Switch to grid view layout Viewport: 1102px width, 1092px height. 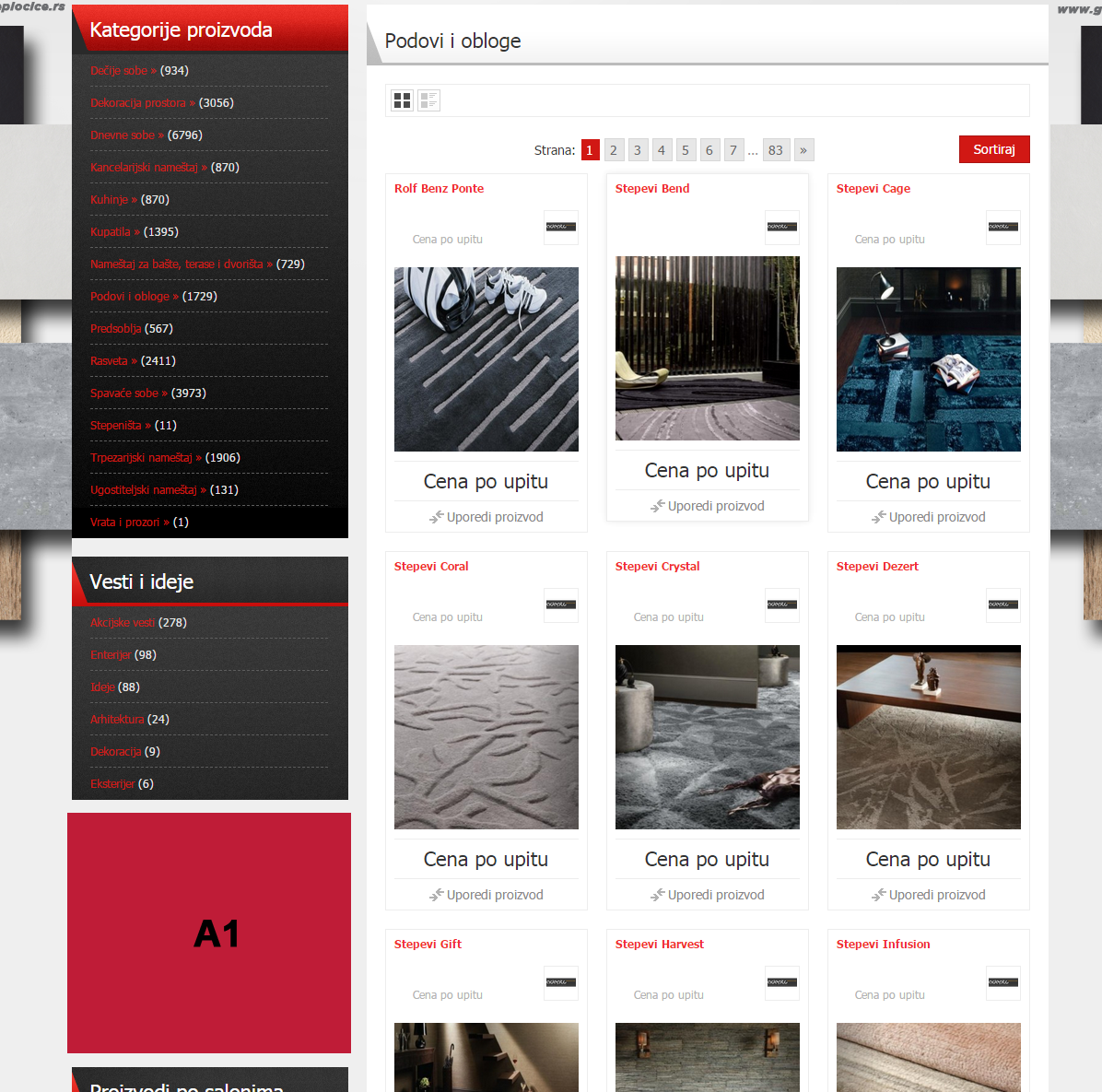point(402,100)
